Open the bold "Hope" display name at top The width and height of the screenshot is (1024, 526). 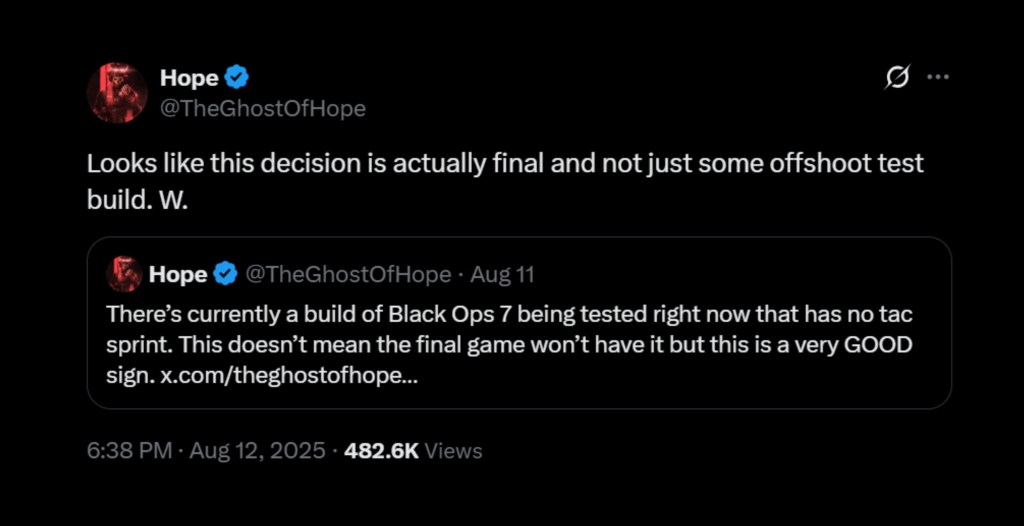189,77
